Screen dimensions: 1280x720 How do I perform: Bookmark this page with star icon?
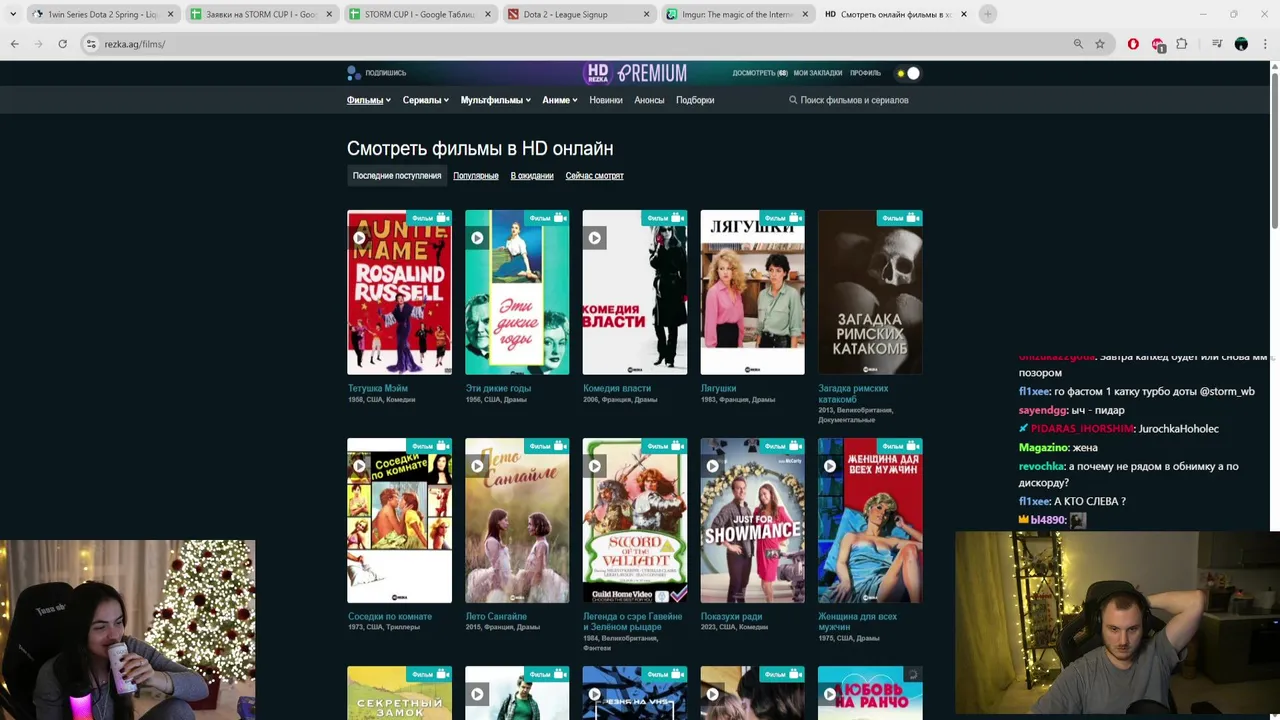tap(1100, 44)
